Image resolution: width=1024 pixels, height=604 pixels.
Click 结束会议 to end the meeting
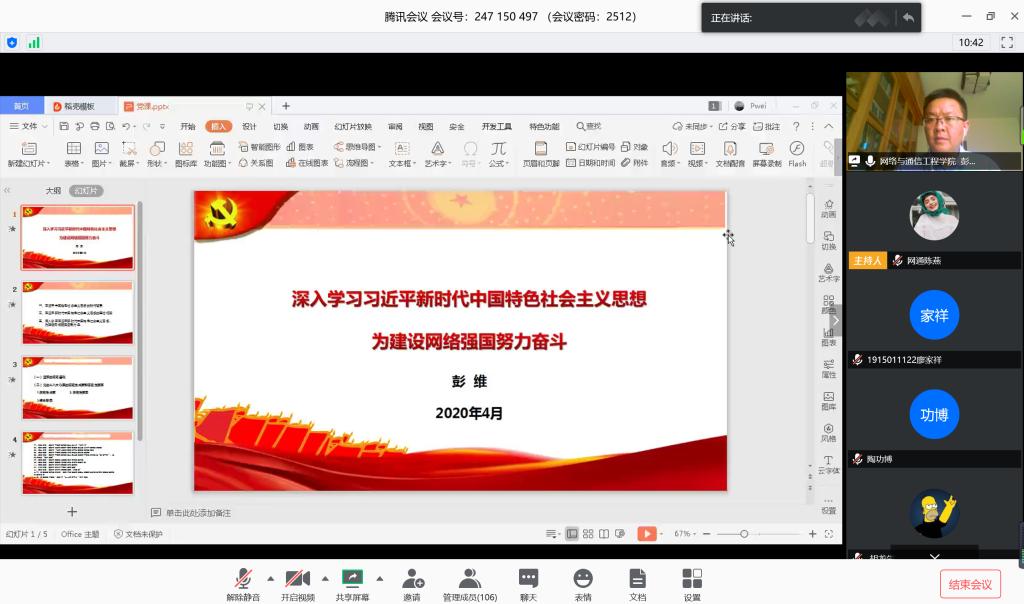click(x=970, y=584)
